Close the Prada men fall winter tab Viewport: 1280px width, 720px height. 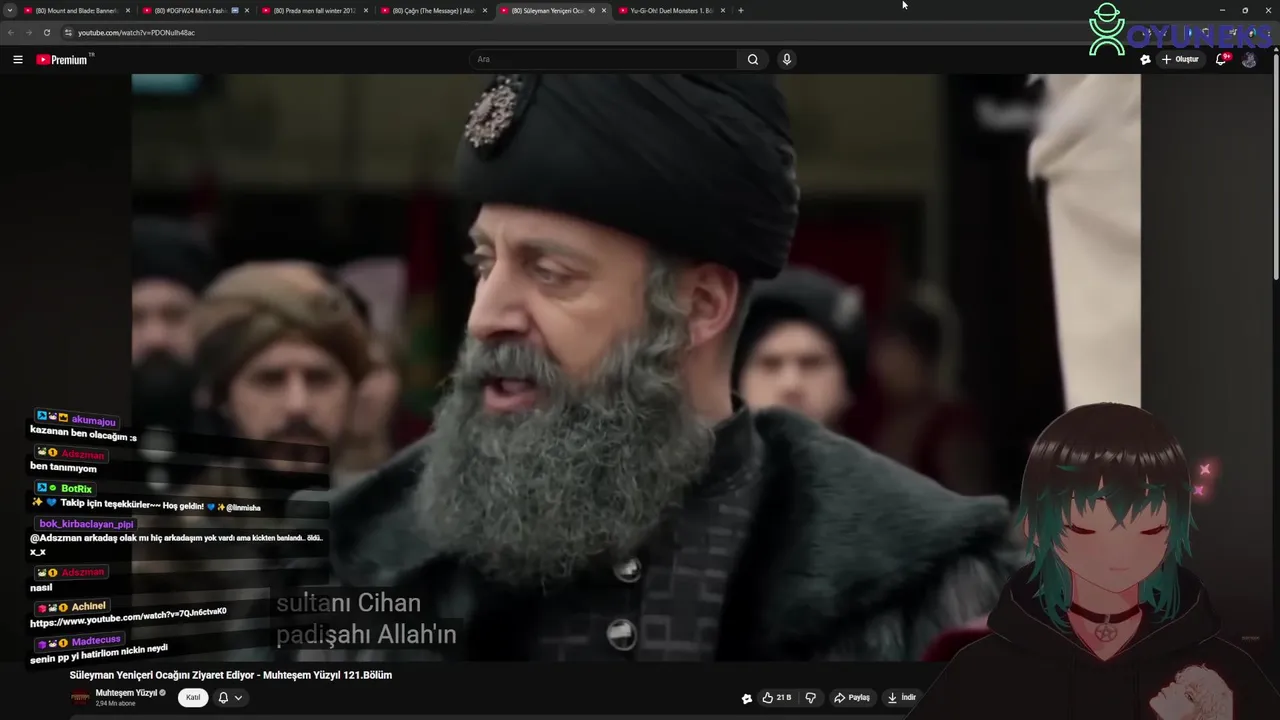[x=366, y=10]
